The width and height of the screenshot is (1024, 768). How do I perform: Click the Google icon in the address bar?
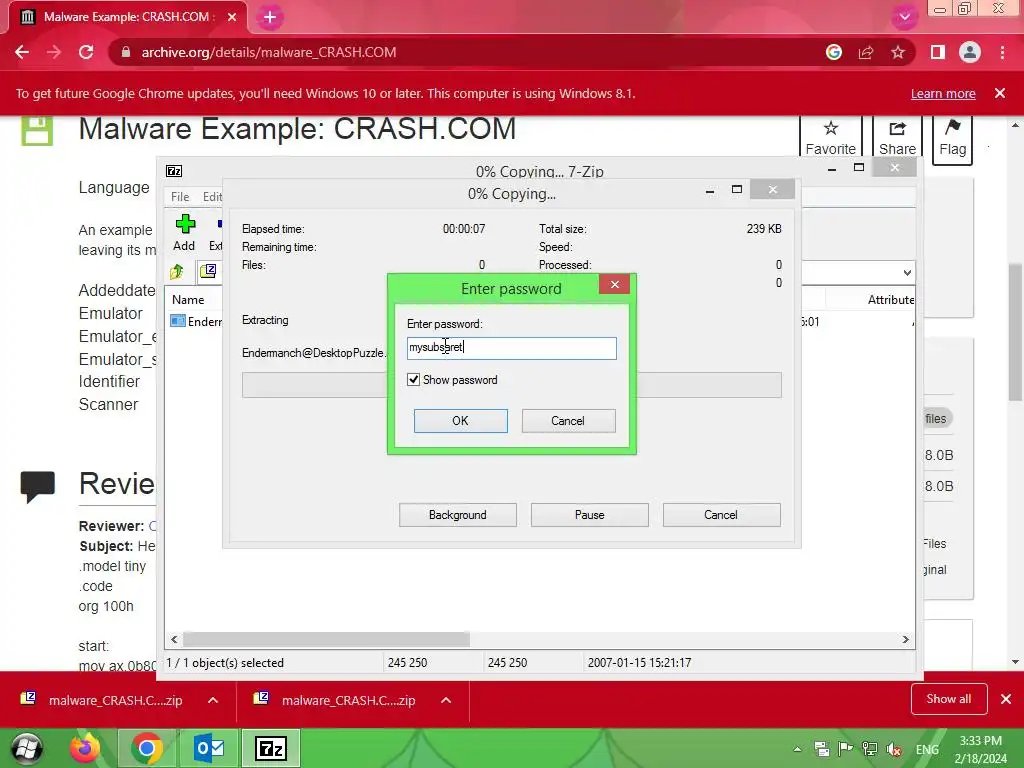coord(834,52)
